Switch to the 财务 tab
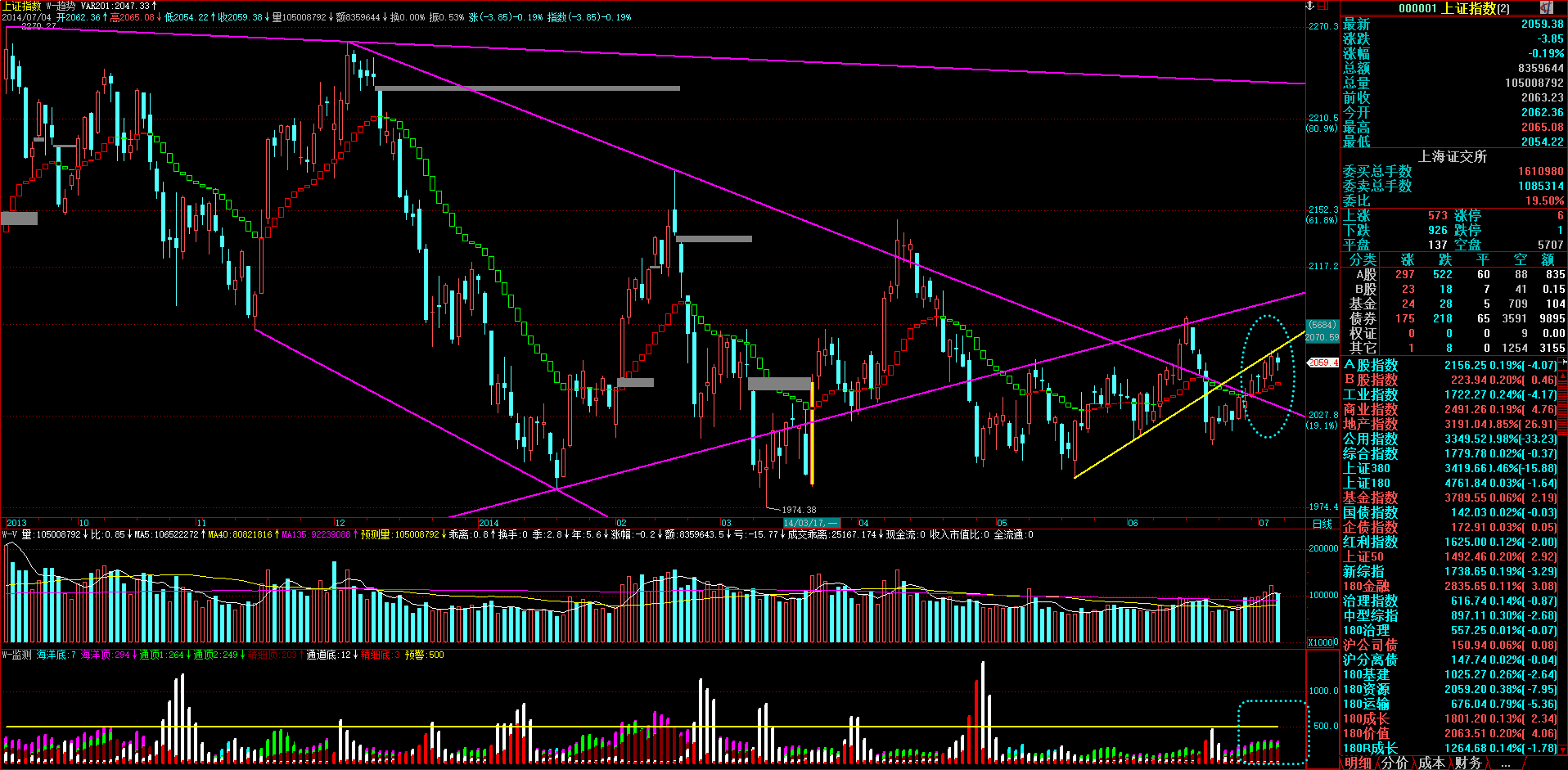This screenshot has width=1568, height=770. pos(1468,763)
